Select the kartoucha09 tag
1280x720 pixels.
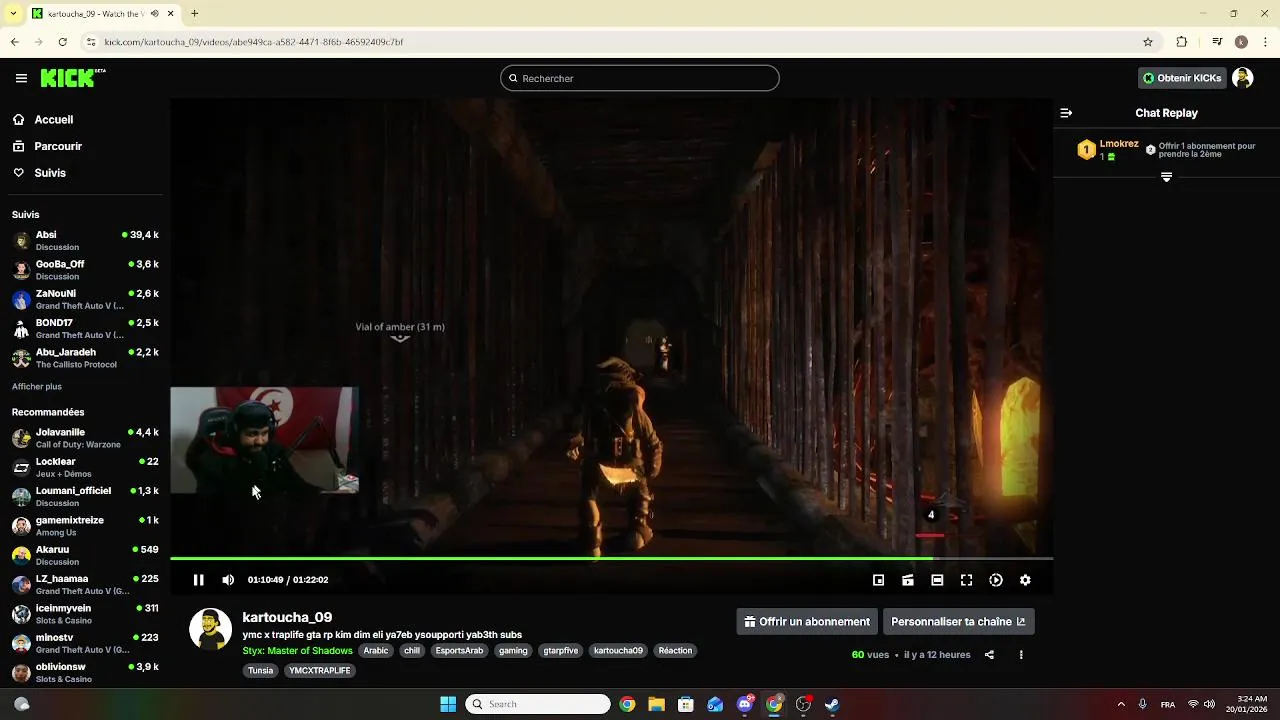pyautogui.click(x=618, y=650)
